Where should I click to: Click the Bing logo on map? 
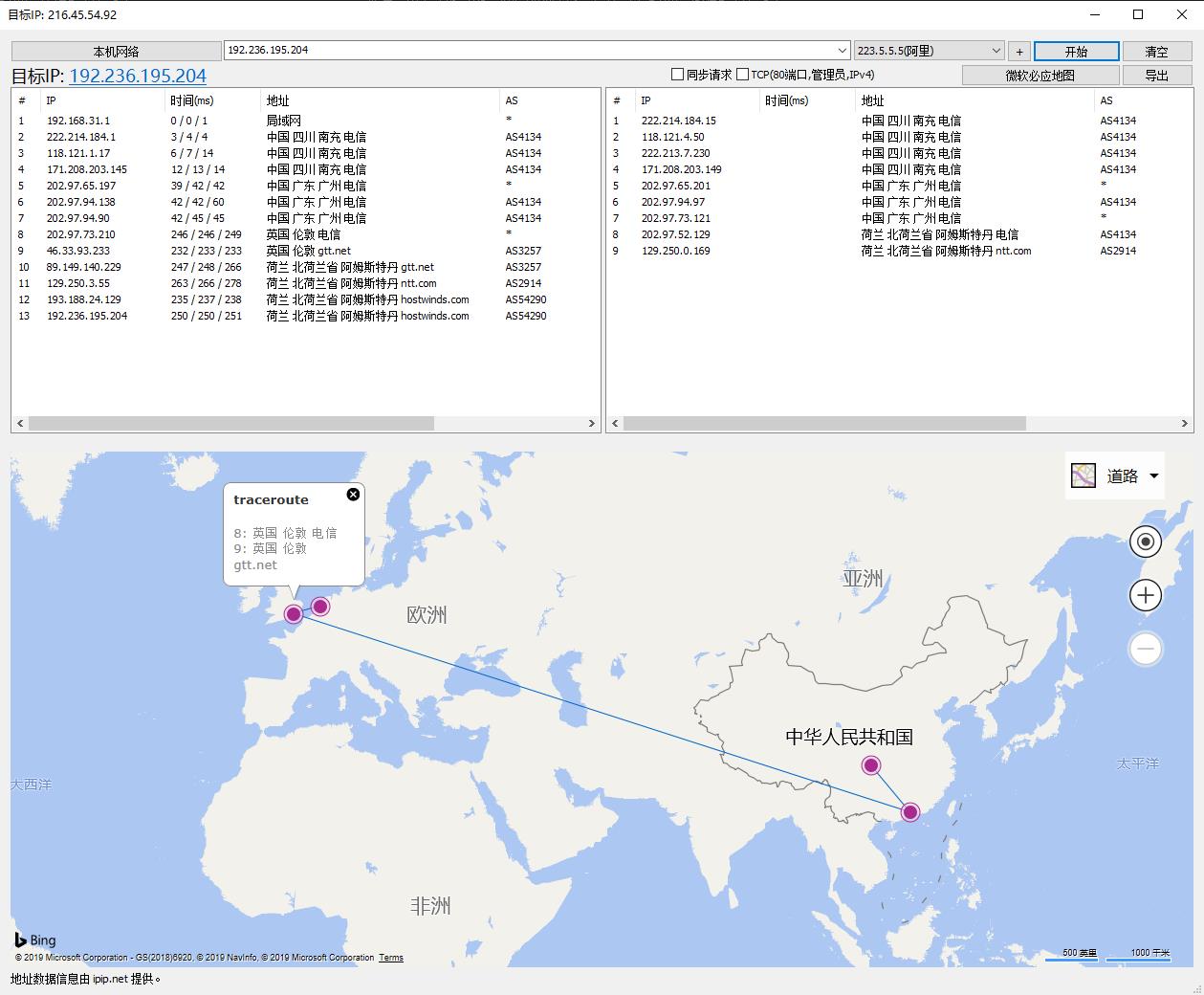click(x=35, y=940)
